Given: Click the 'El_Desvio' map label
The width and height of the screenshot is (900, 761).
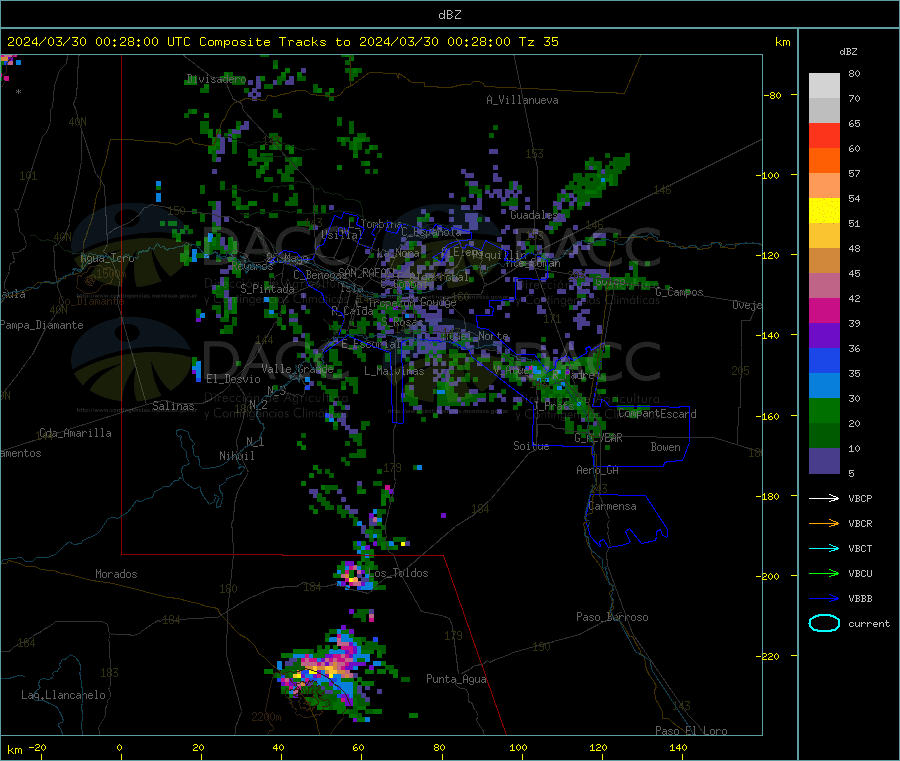Looking at the screenshot, I should pos(234,379).
